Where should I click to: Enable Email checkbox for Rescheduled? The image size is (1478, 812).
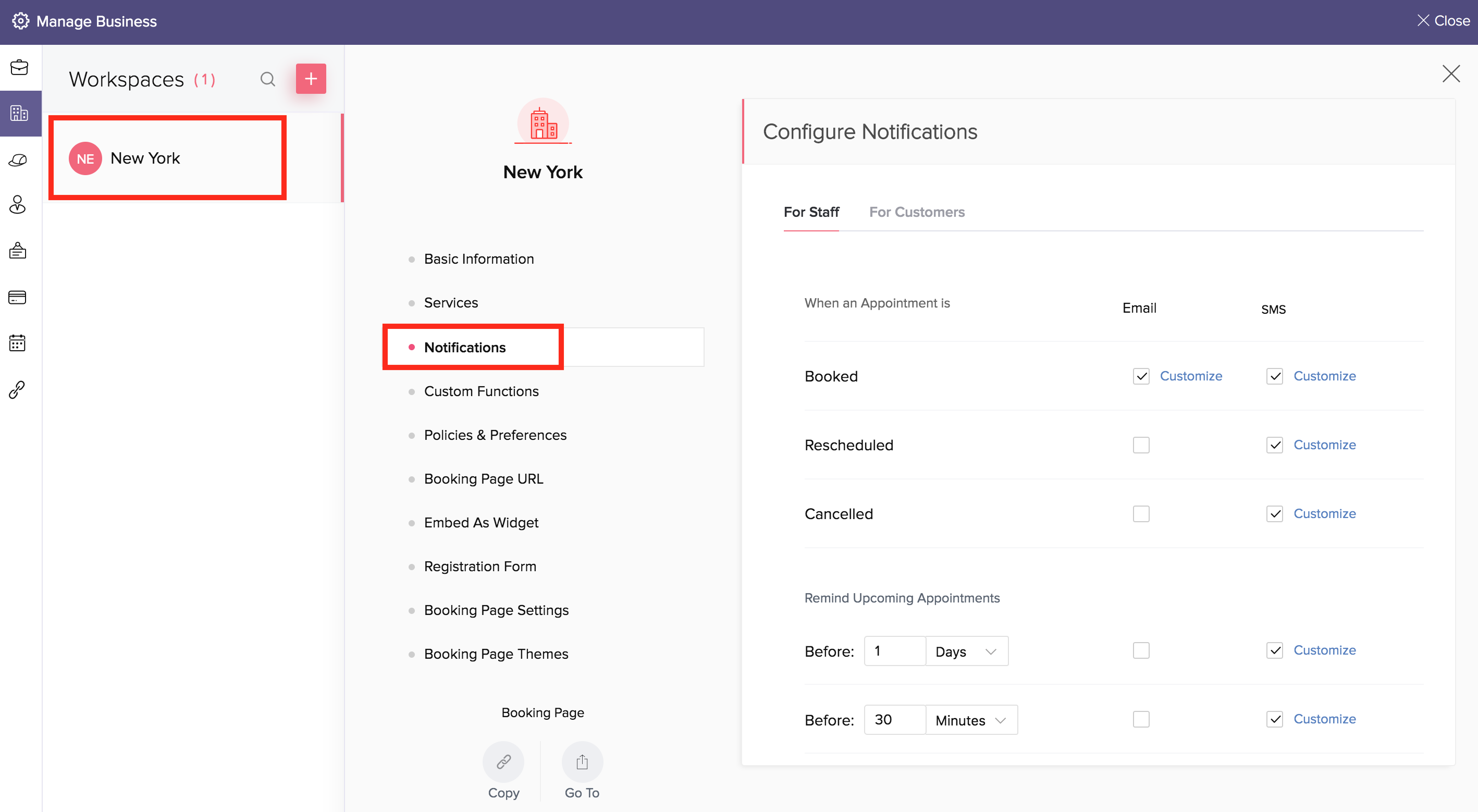pyautogui.click(x=1141, y=445)
